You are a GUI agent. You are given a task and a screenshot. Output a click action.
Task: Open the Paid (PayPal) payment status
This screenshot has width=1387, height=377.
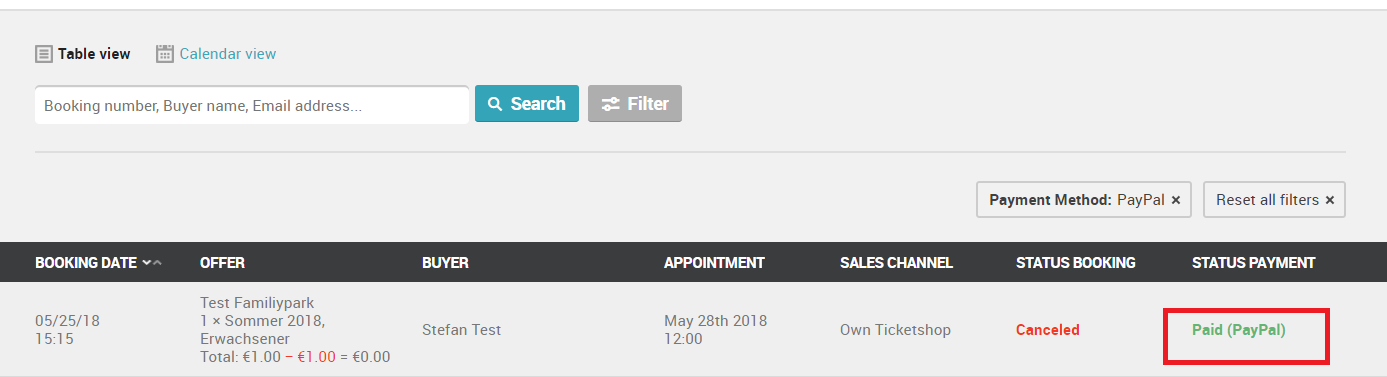tap(1239, 329)
